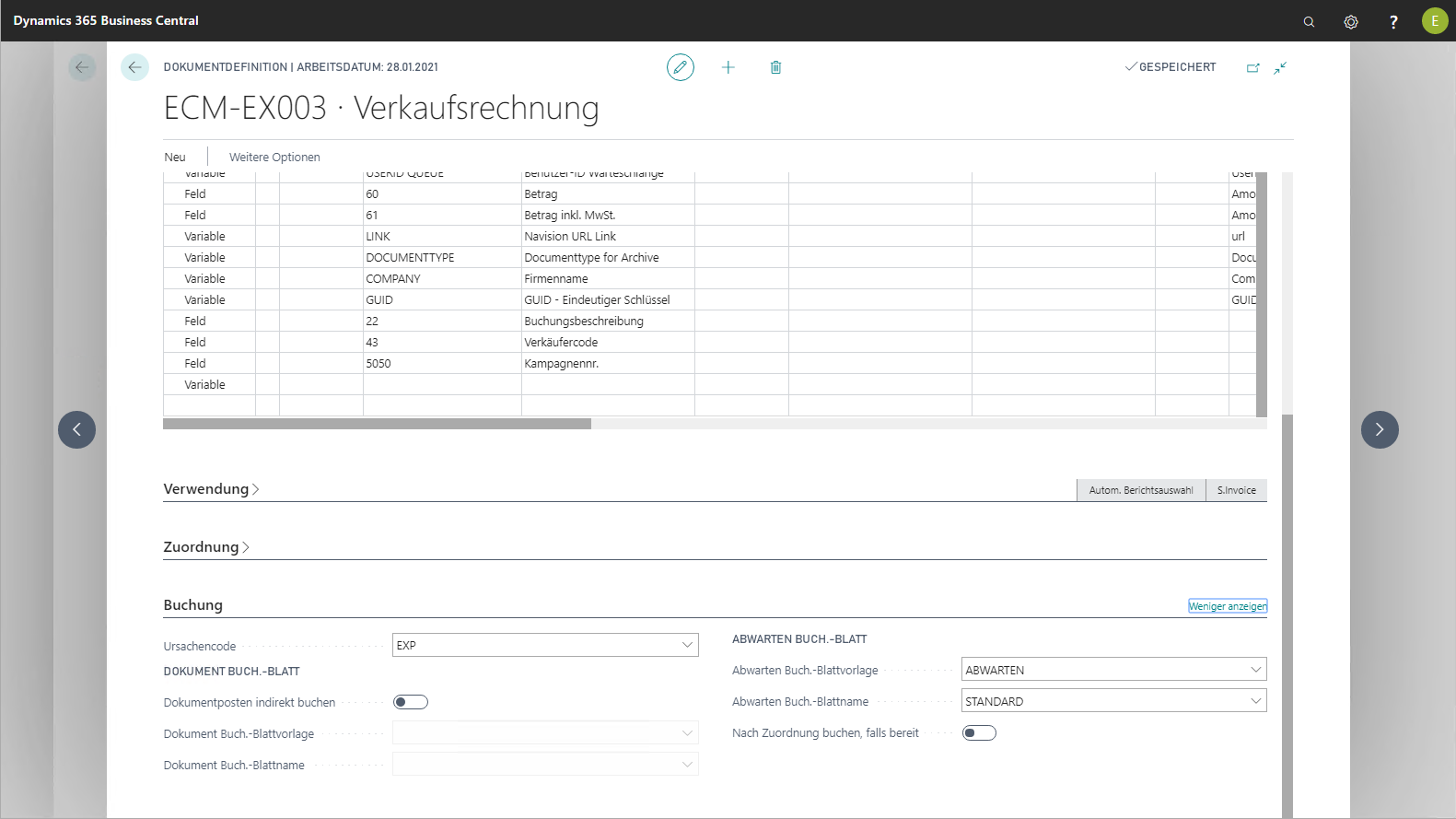1456x819 pixels.
Task: Open Weitere Optionen menu
Action: 274,158
